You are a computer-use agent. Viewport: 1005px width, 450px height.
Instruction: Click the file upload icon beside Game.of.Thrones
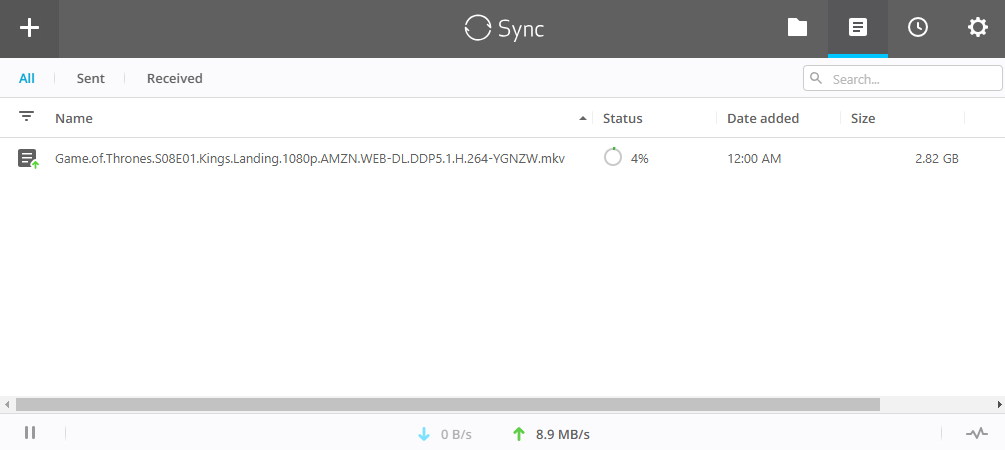28,158
